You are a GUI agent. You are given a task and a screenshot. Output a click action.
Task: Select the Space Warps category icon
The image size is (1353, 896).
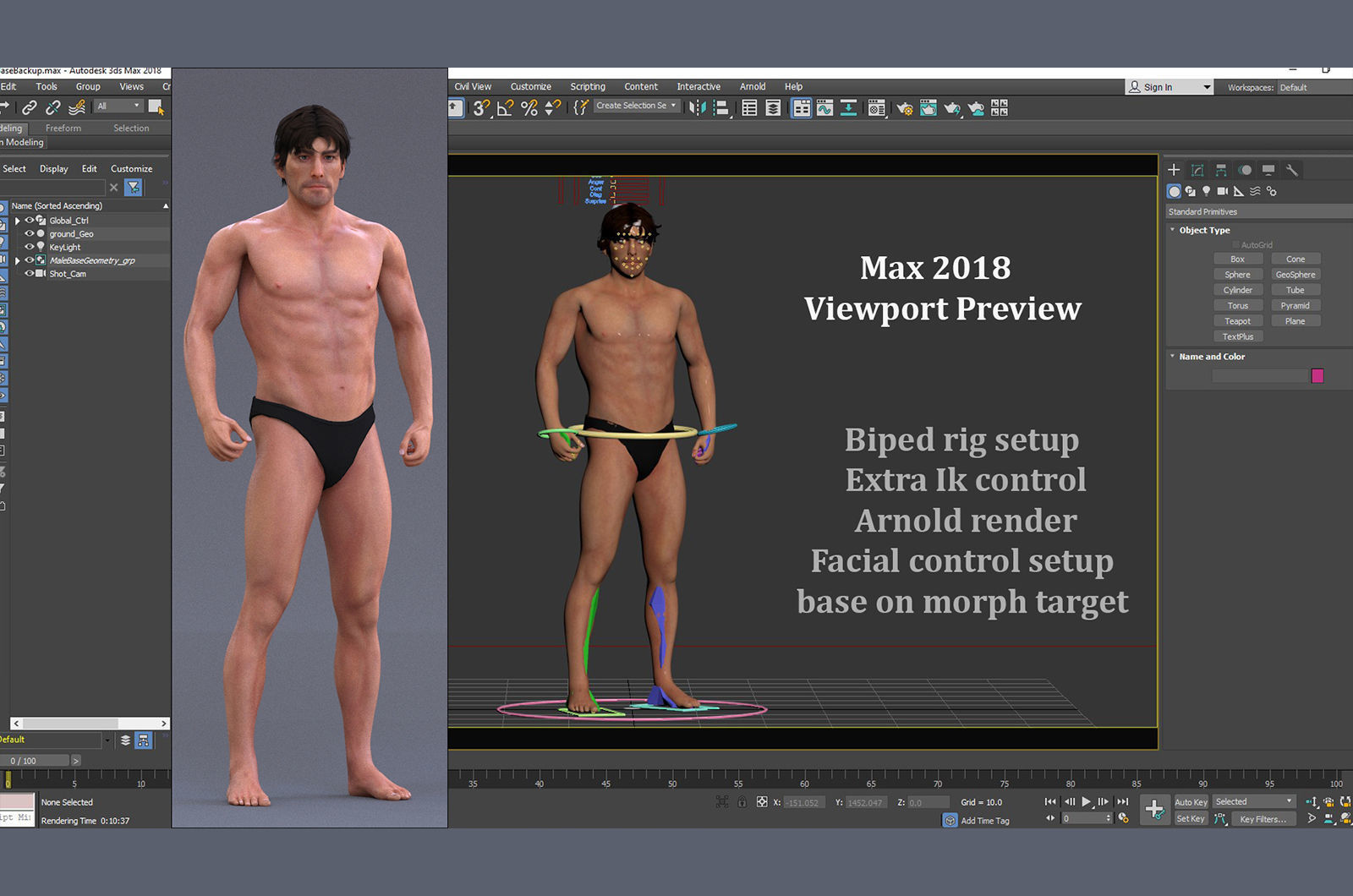click(1255, 191)
